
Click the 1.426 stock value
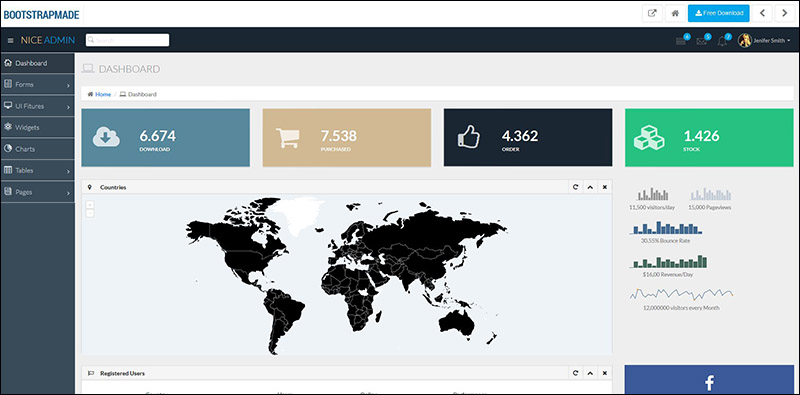tap(702, 136)
